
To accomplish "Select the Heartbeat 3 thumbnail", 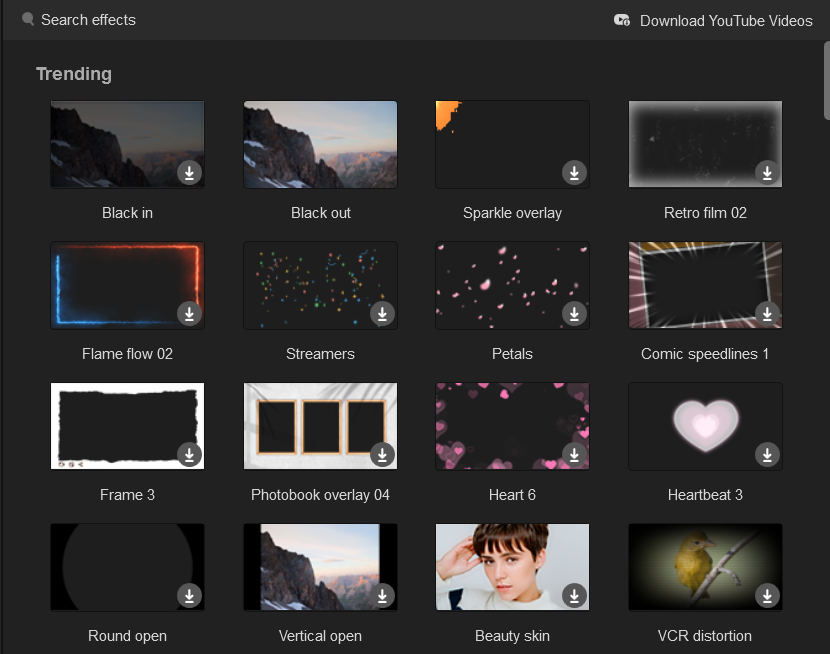I will tap(705, 426).
